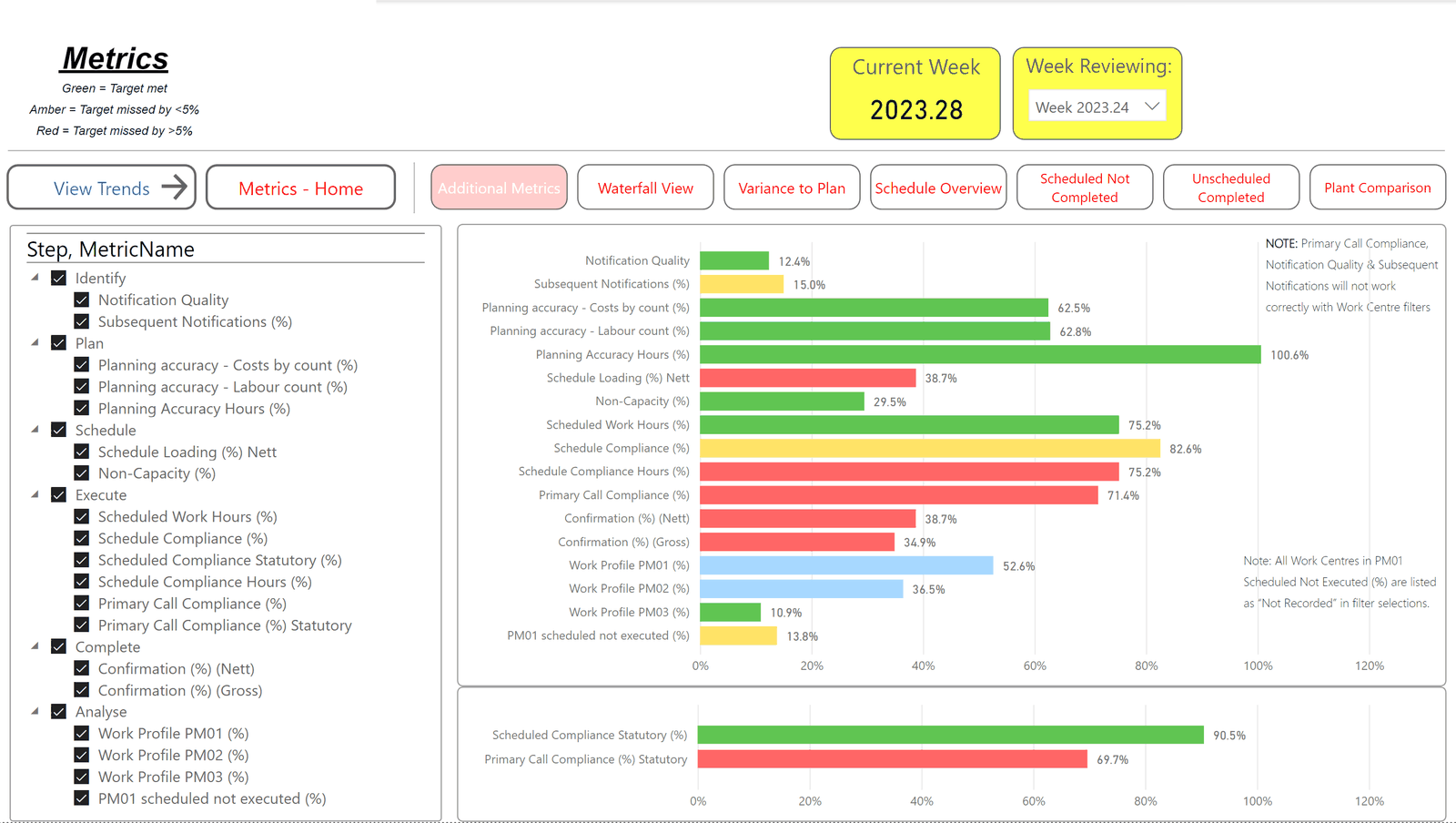Switch to Variance to Plan page
Image resolution: width=1456 pixels, height=823 pixels.
click(792, 188)
